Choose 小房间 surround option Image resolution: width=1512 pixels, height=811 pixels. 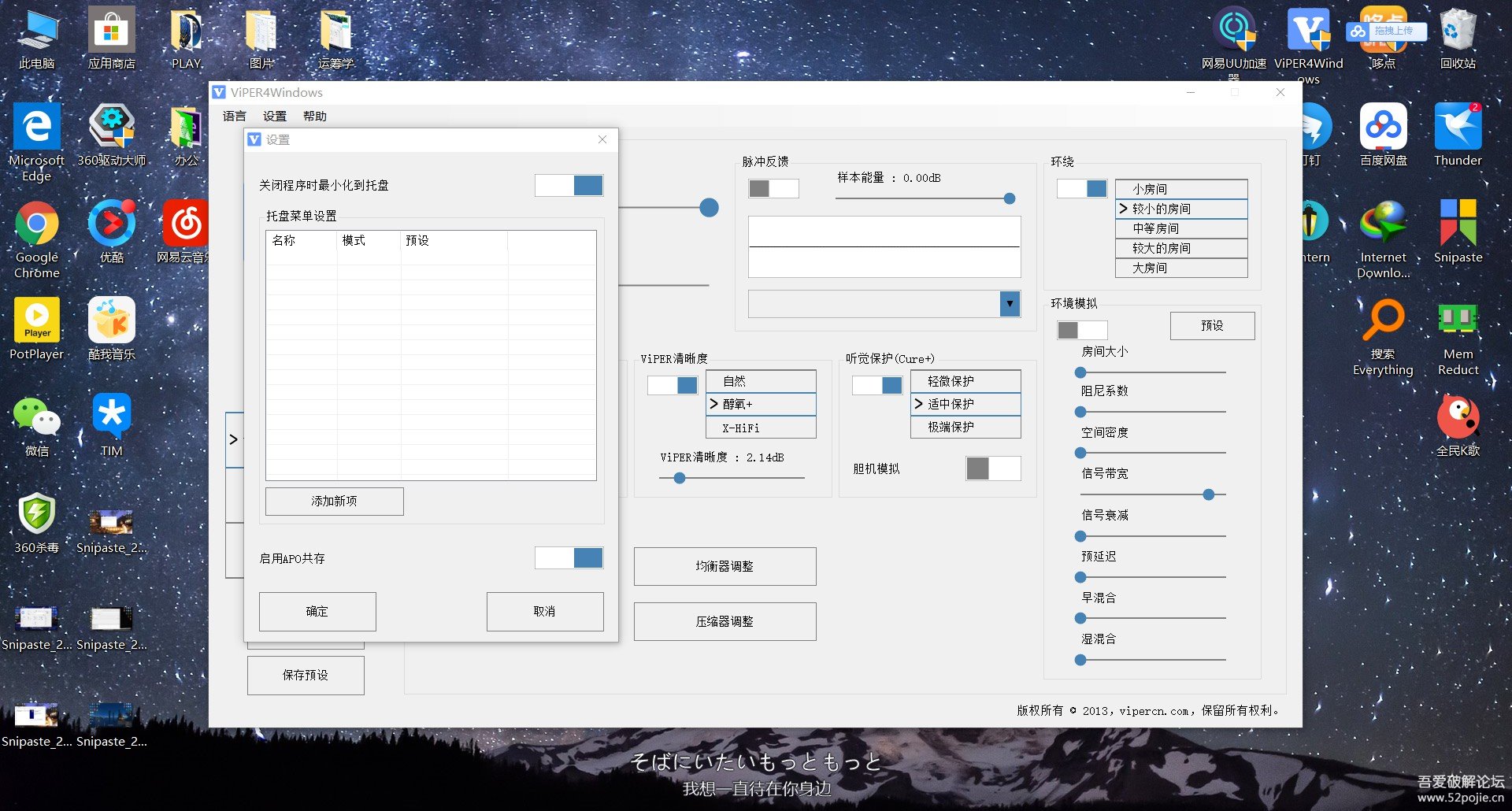tap(1181, 189)
